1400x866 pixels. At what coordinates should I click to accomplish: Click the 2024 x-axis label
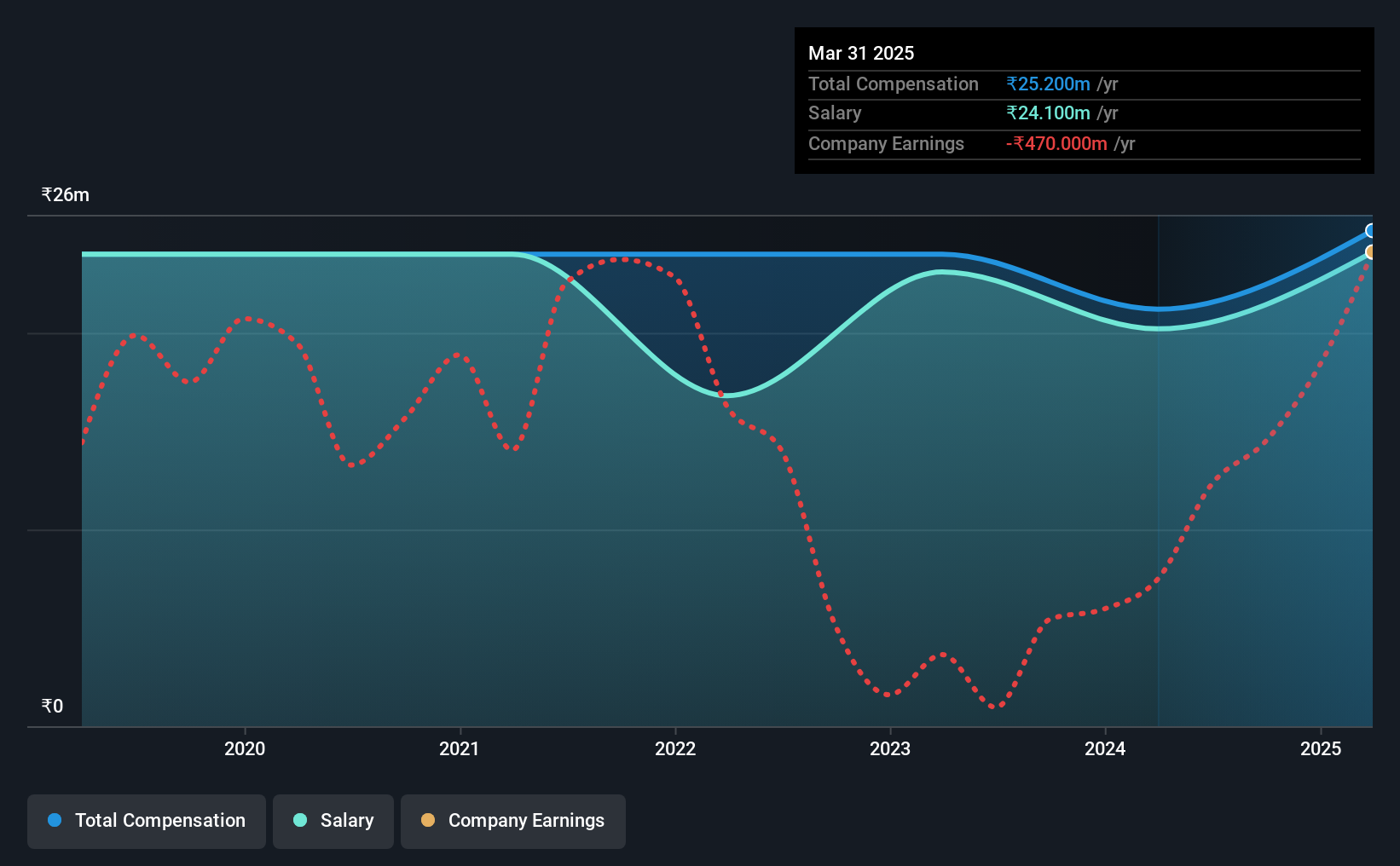[x=1105, y=748]
